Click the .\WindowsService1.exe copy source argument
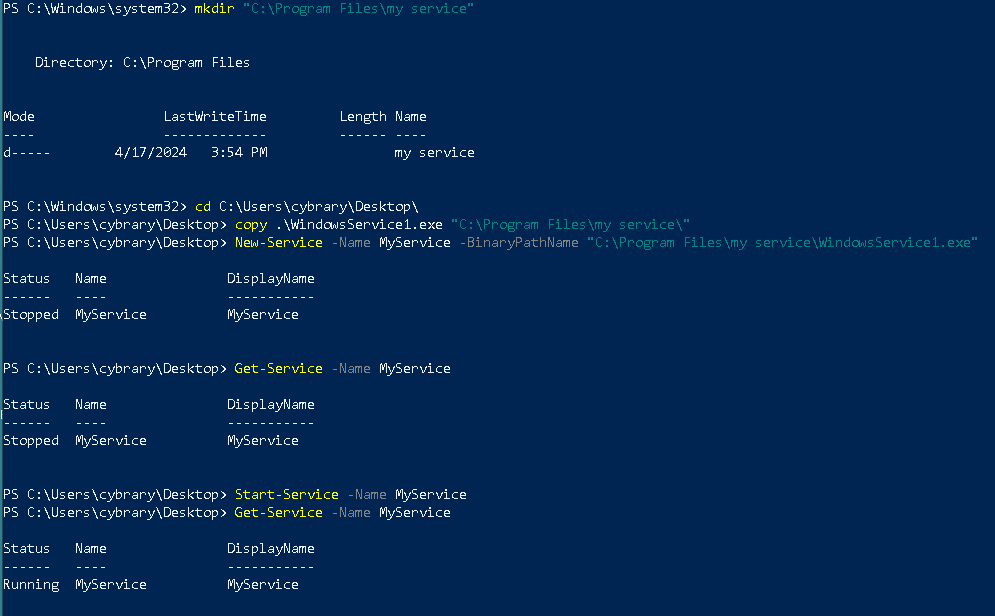This screenshot has height=616, width=995. [358, 225]
